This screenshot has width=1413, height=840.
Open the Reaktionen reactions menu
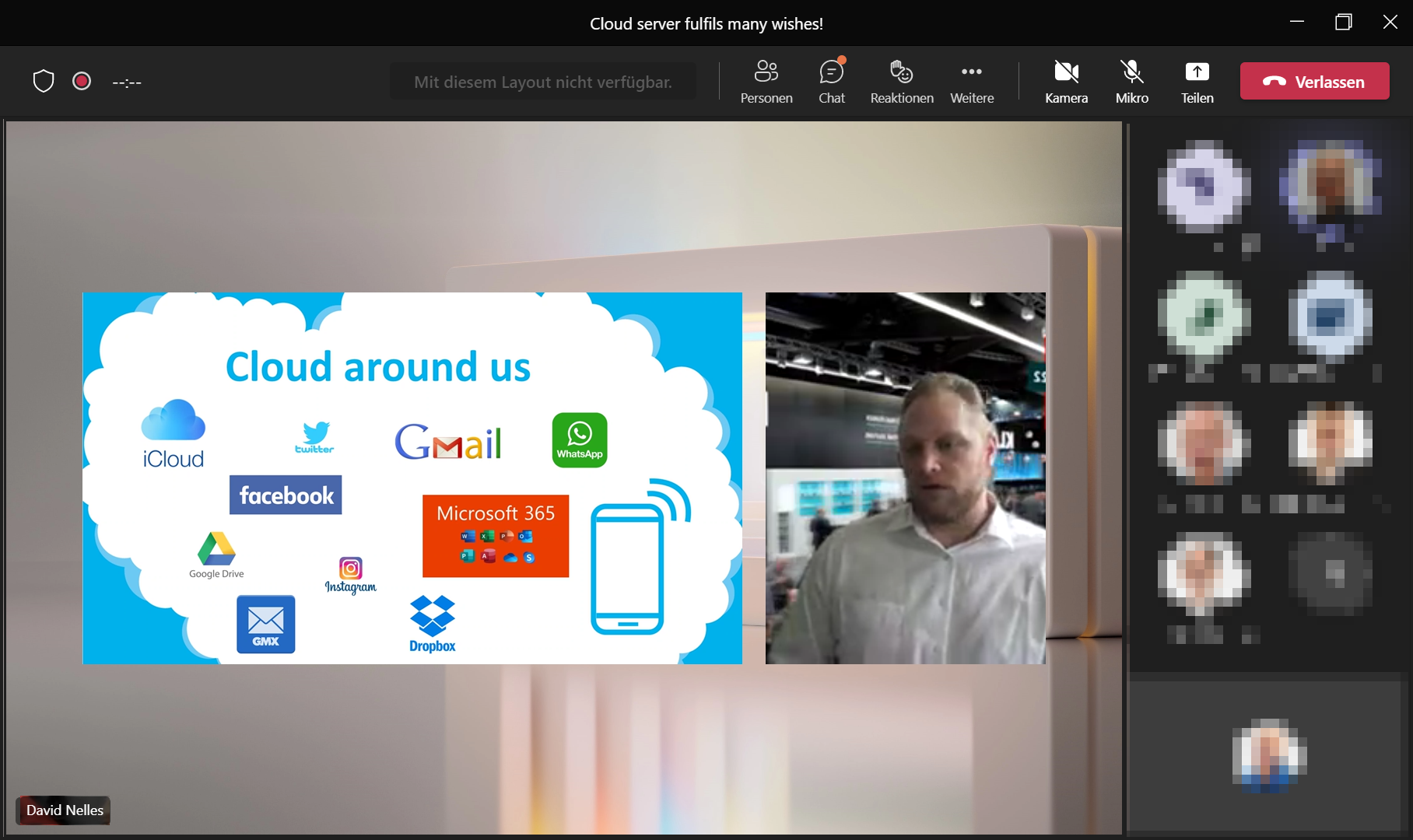[901, 82]
